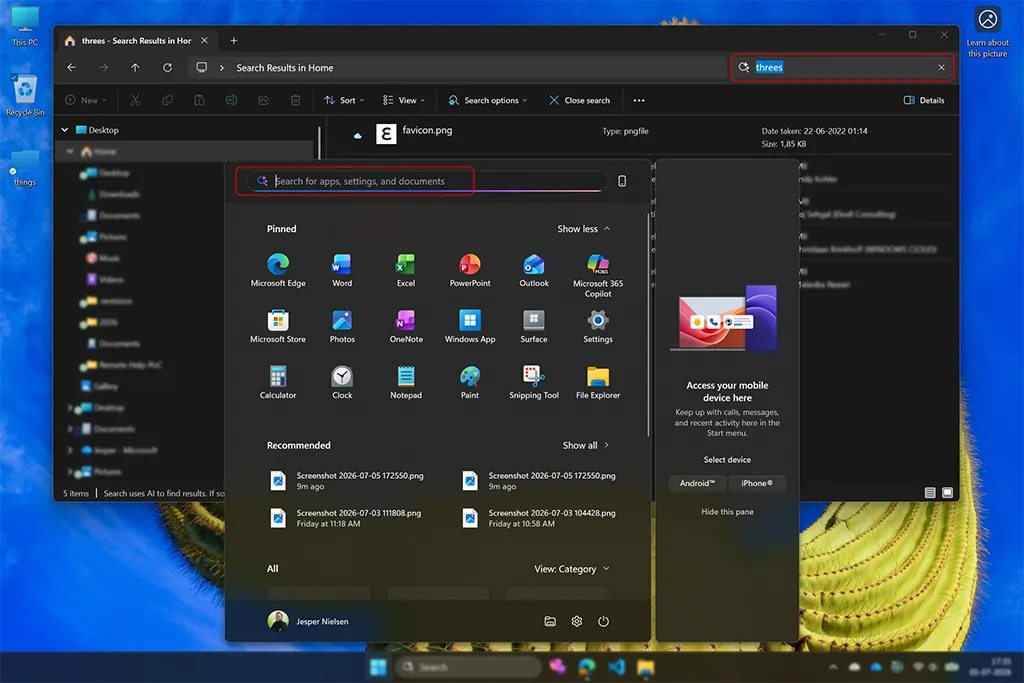Collapse the Desktop tree node
This screenshot has width=1024, height=683.
(x=65, y=130)
